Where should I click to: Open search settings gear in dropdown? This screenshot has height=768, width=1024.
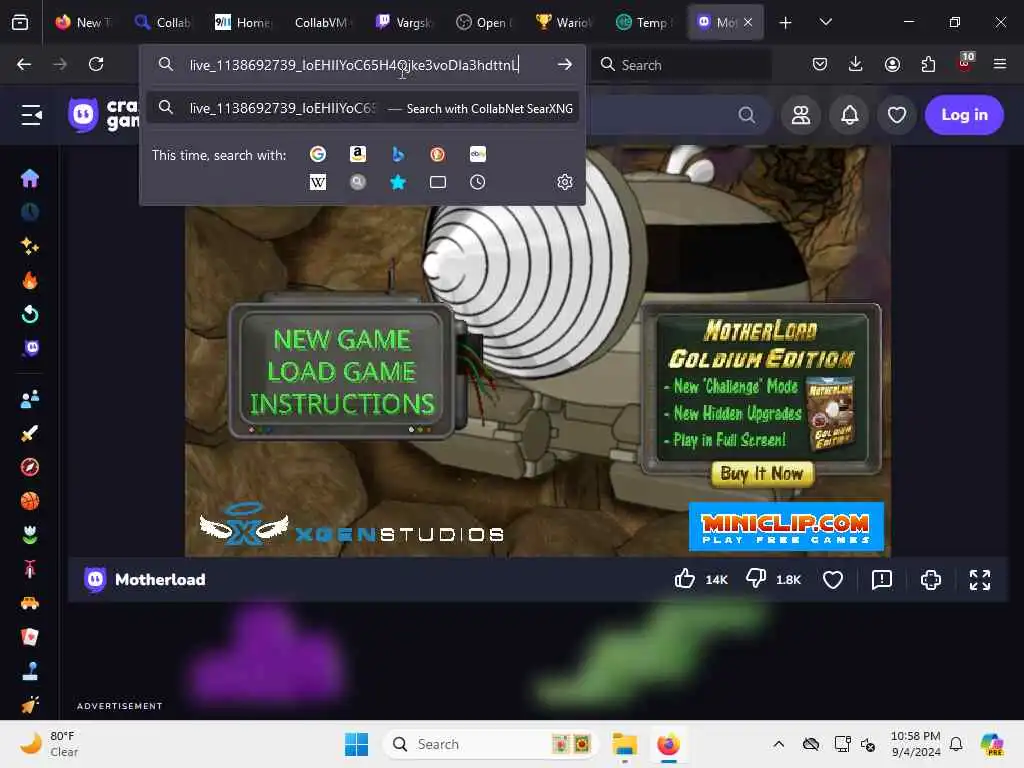pyautogui.click(x=565, y=182)
